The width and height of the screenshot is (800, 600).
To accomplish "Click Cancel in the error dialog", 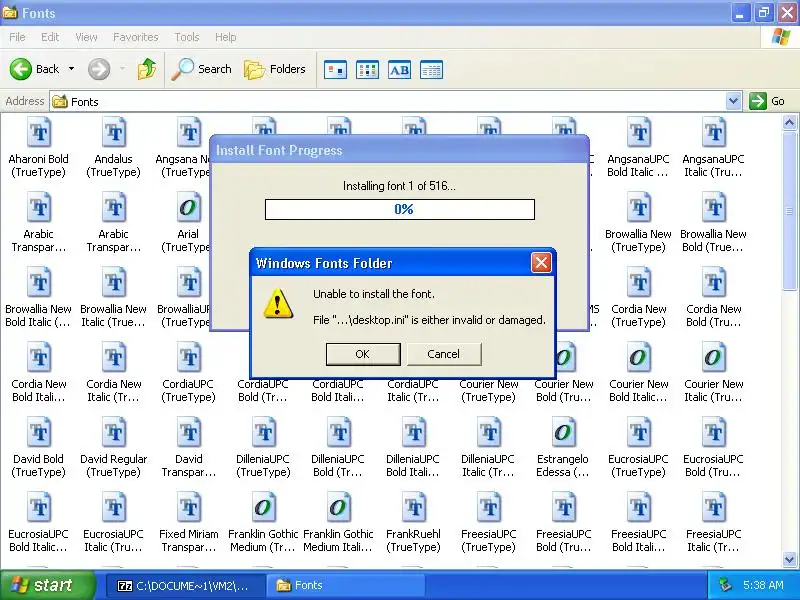I will 444,354.
